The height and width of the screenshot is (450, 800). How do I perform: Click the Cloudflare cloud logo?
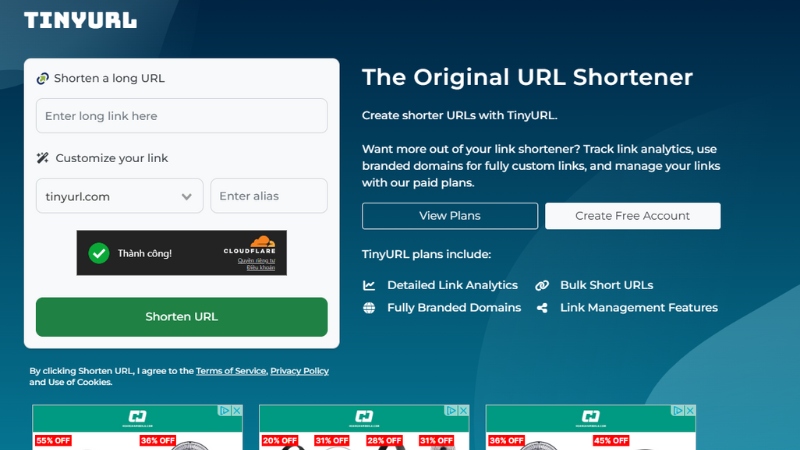(262, 241)
